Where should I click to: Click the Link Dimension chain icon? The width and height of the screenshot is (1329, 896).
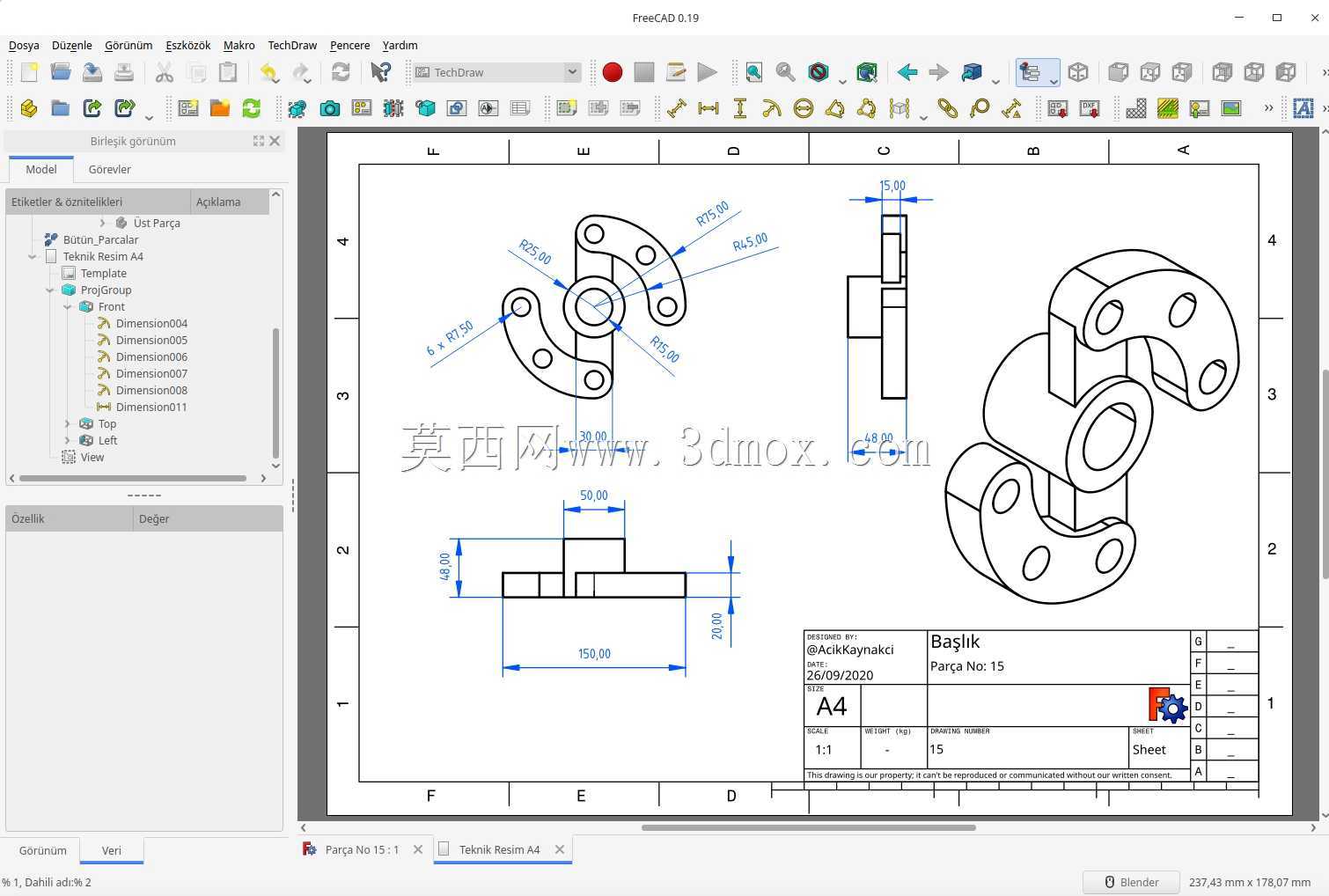coord(948,108)
